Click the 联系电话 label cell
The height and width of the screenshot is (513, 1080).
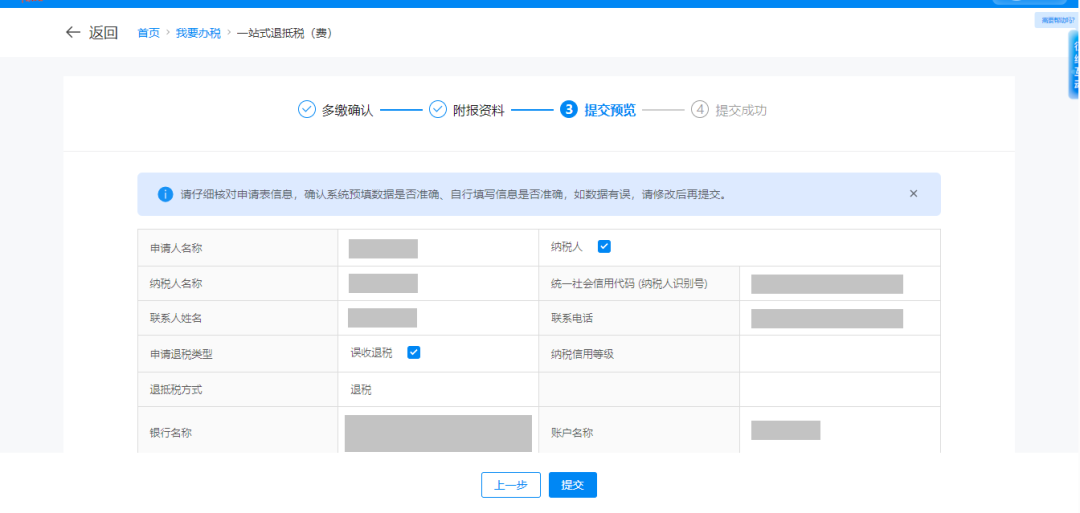[x=639, y=318]
